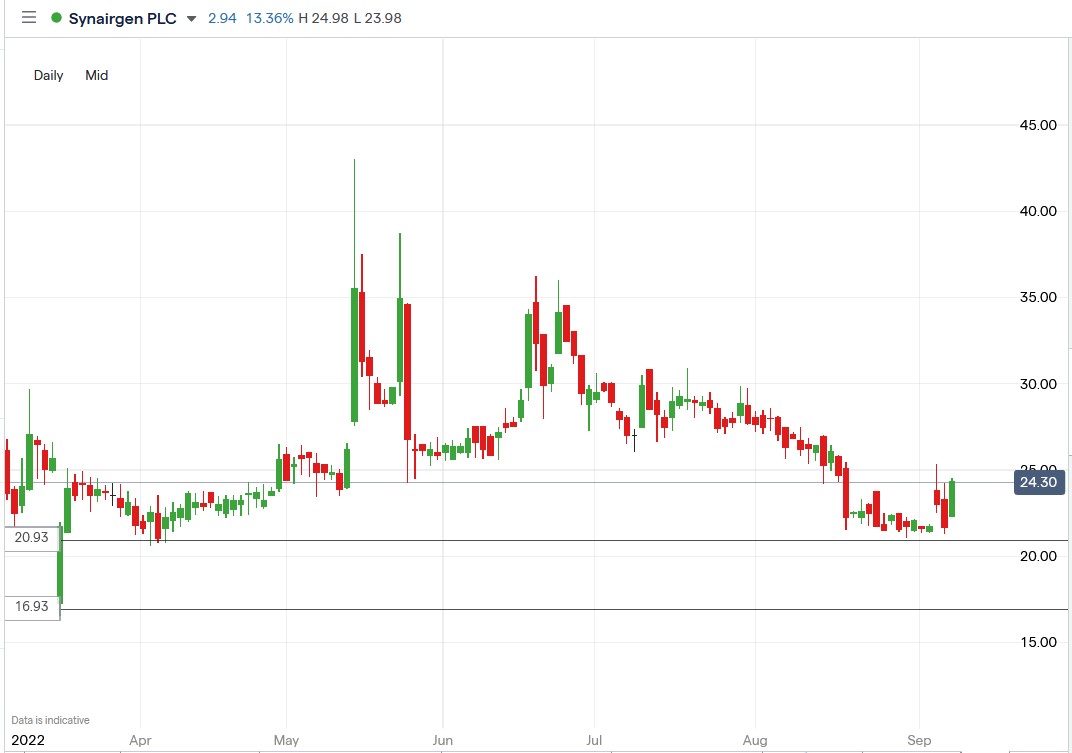Viewport: 1072px width, 753px height.
Task: Click the Sep month label on the axis
Action: coord(918,740)
